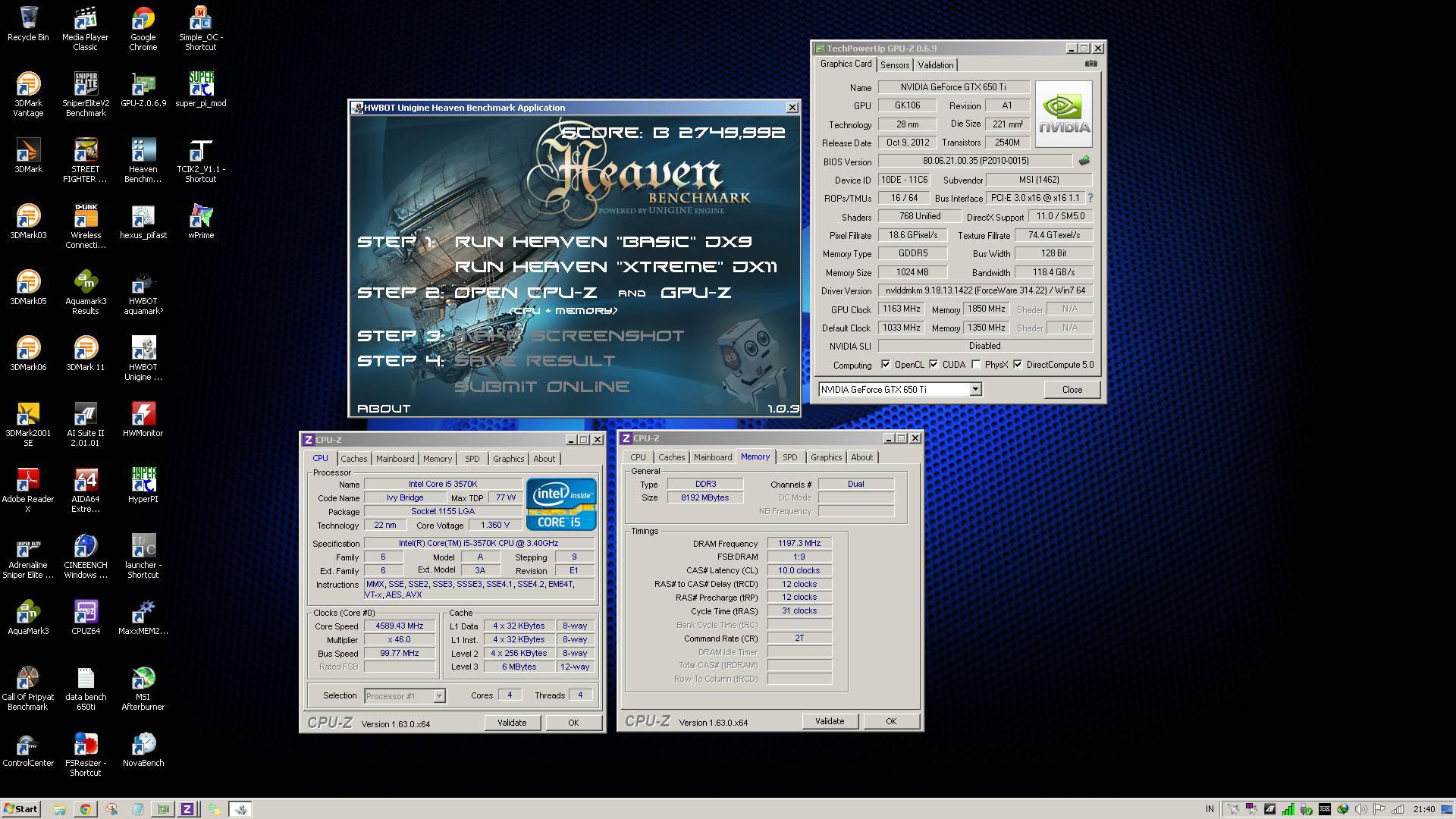Click the Intel Core i5 logo in CPU-Z
This screenshot has width=1456, height=819.
561,504
